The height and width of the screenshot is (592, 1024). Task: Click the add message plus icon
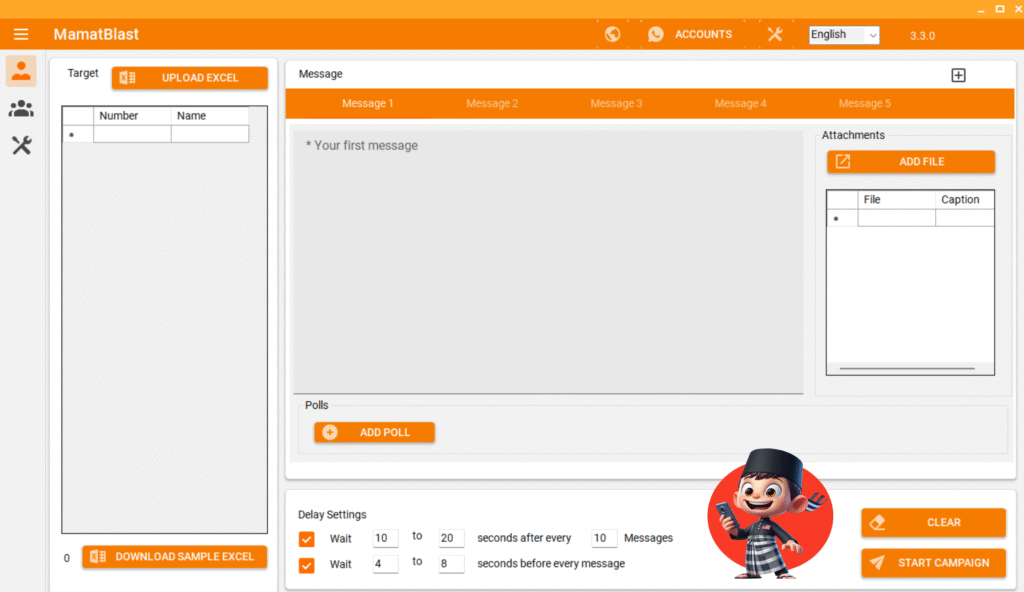[958, 75]
